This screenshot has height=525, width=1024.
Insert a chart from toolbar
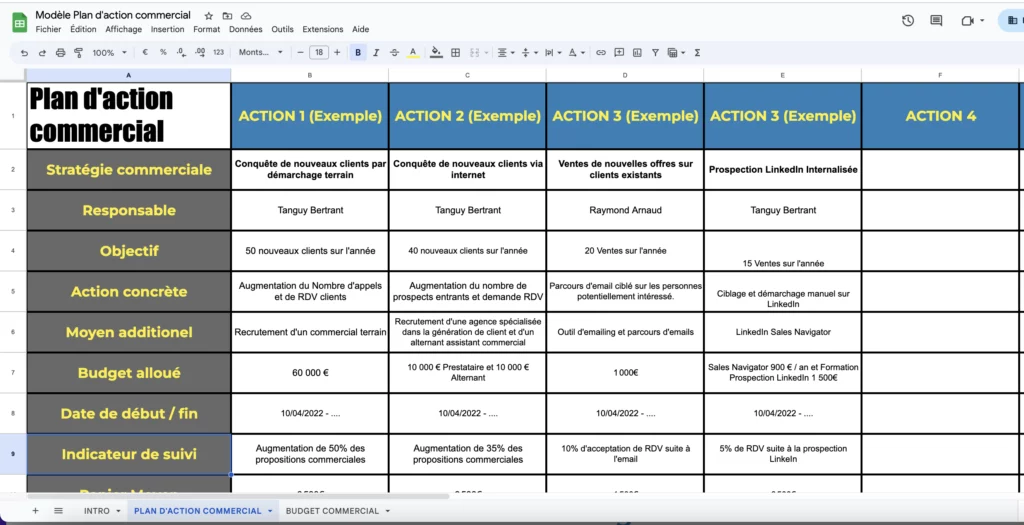[637, 53]
